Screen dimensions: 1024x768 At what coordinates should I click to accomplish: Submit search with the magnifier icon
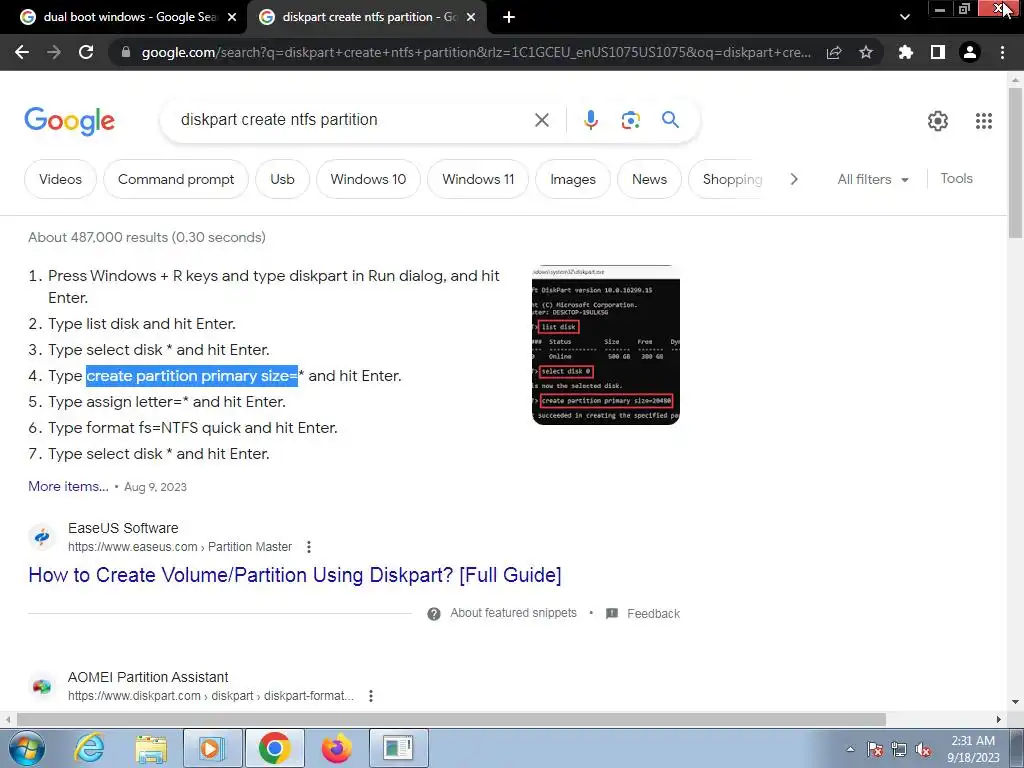(670, 120)
